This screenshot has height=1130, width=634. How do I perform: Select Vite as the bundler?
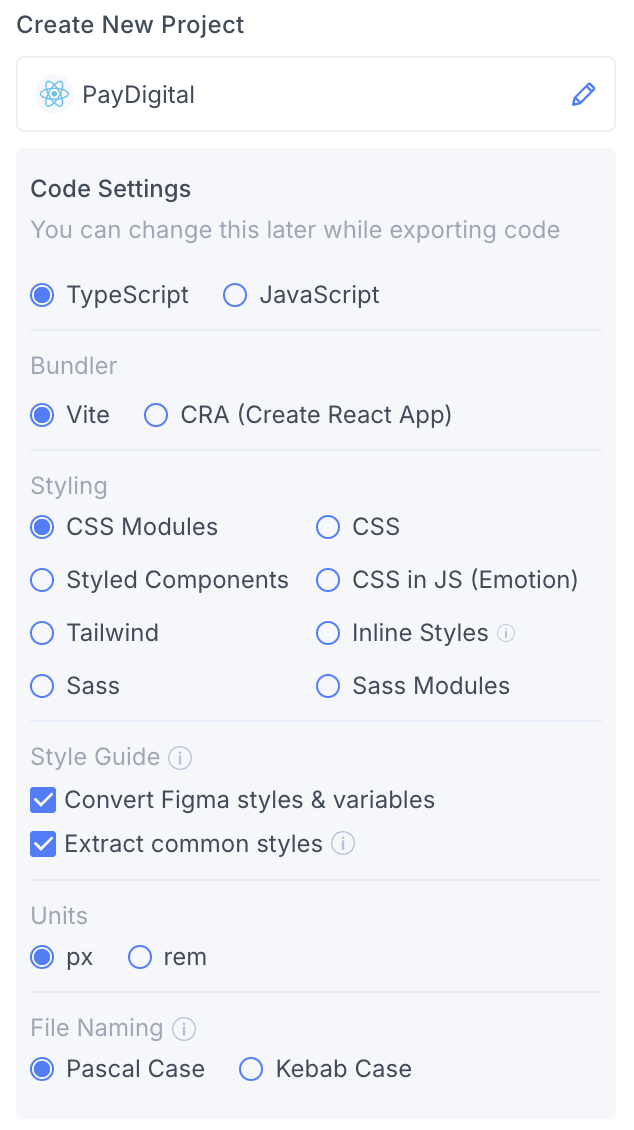point(41,415)
